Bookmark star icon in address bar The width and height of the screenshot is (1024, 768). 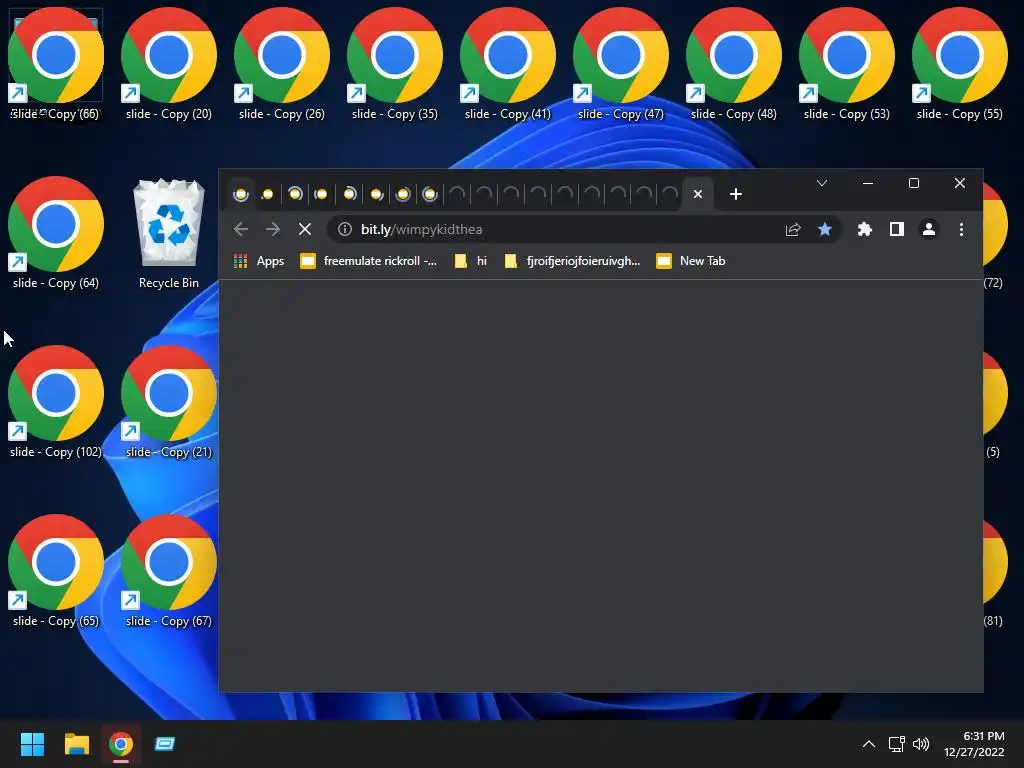(825, 229)
